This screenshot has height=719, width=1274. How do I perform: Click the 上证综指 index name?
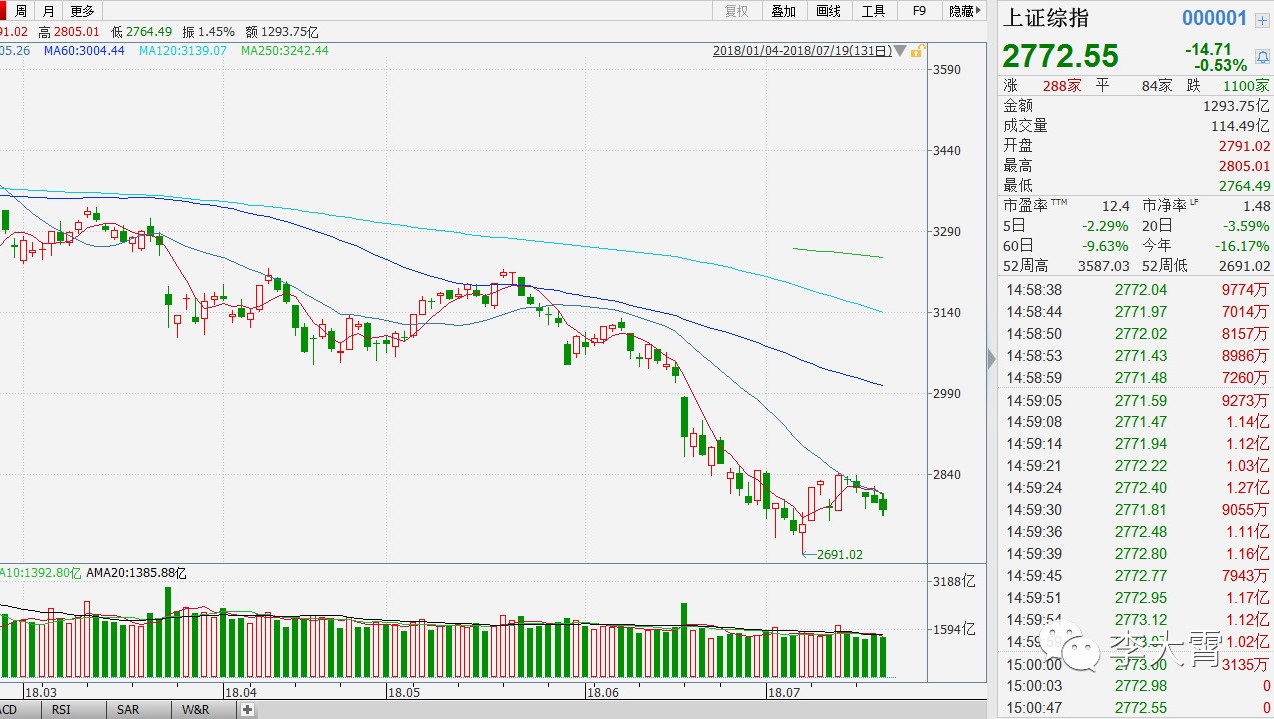1046,18
